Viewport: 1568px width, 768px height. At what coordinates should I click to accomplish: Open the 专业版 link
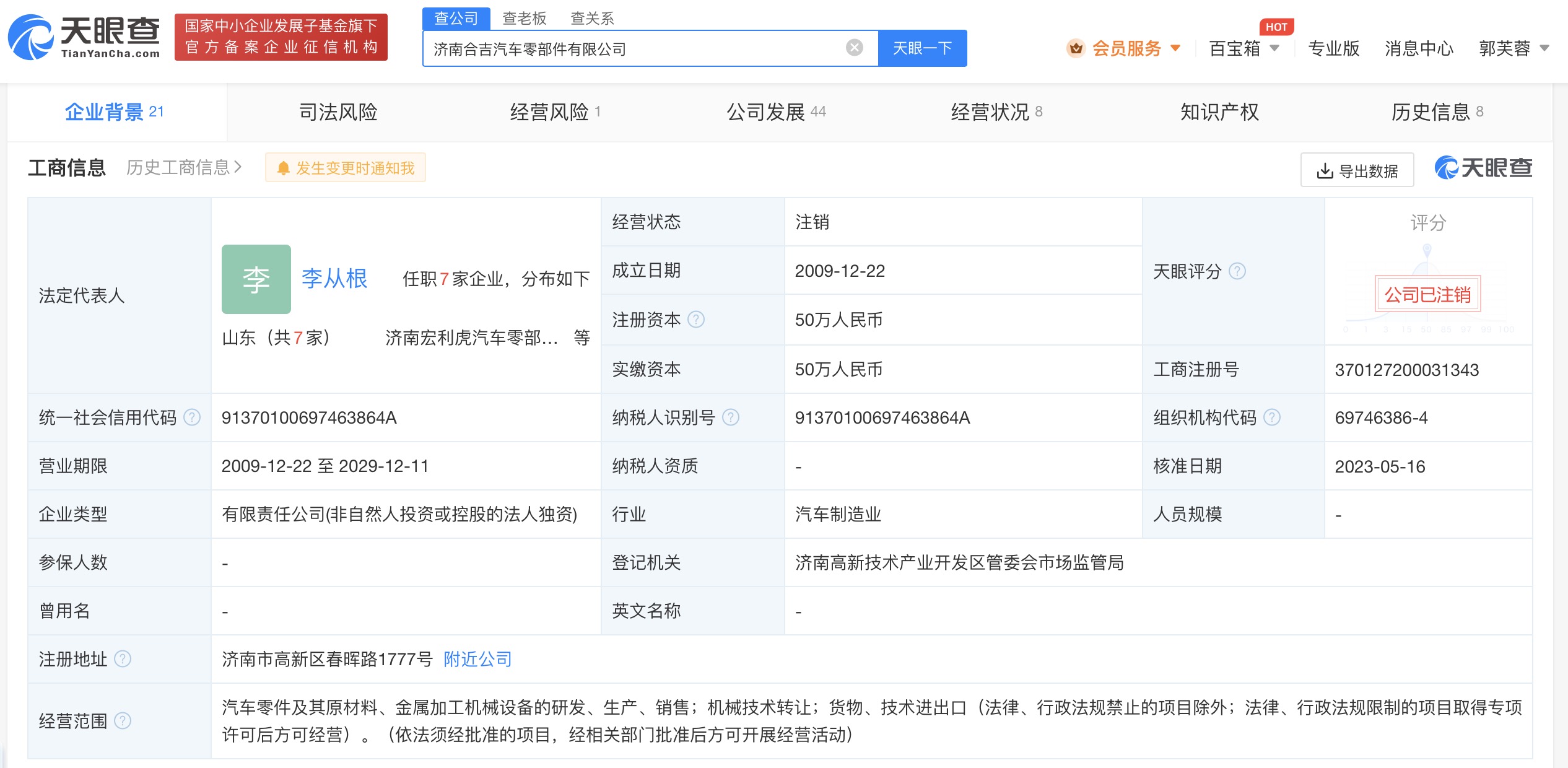coord(1333,48)
